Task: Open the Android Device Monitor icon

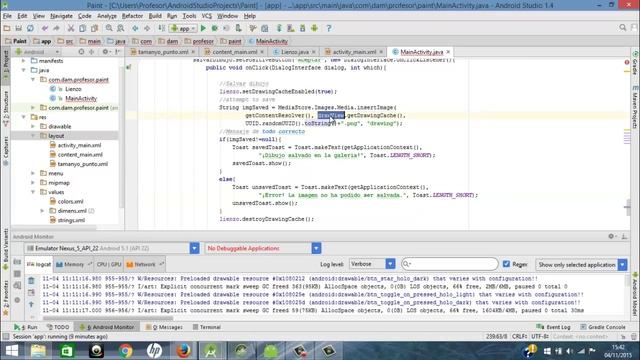Action: click(x=314, y=28)
